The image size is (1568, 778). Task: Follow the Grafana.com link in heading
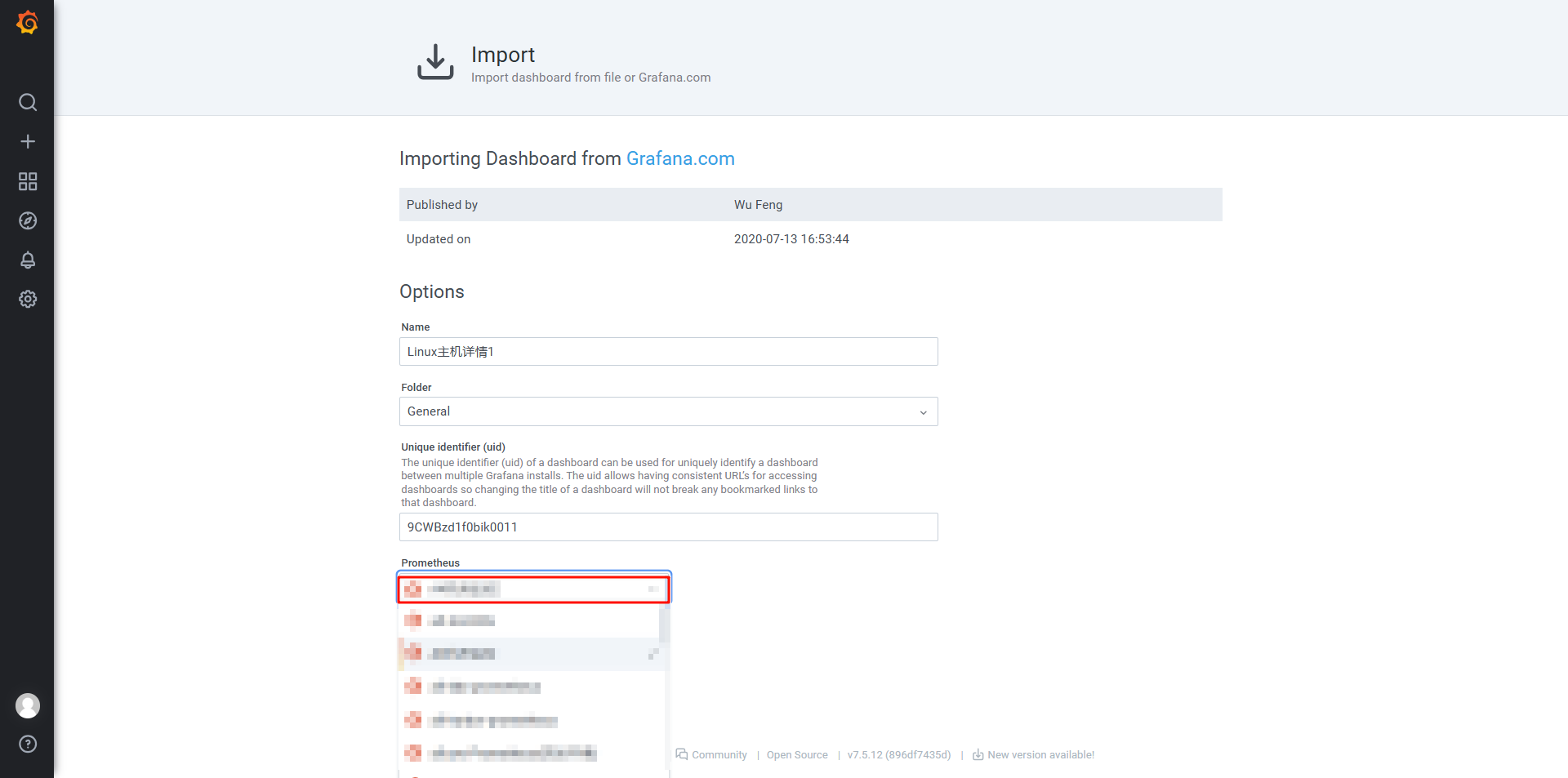680,158
